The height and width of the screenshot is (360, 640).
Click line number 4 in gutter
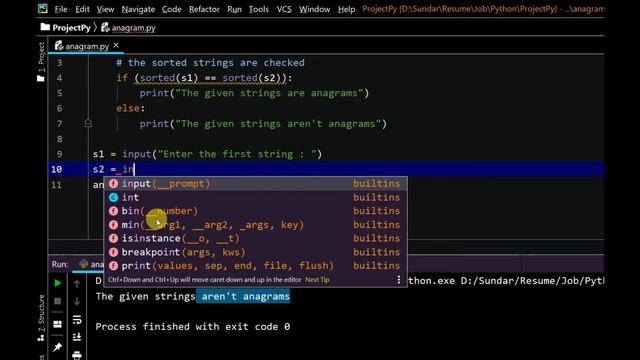[x=60, y=78]
